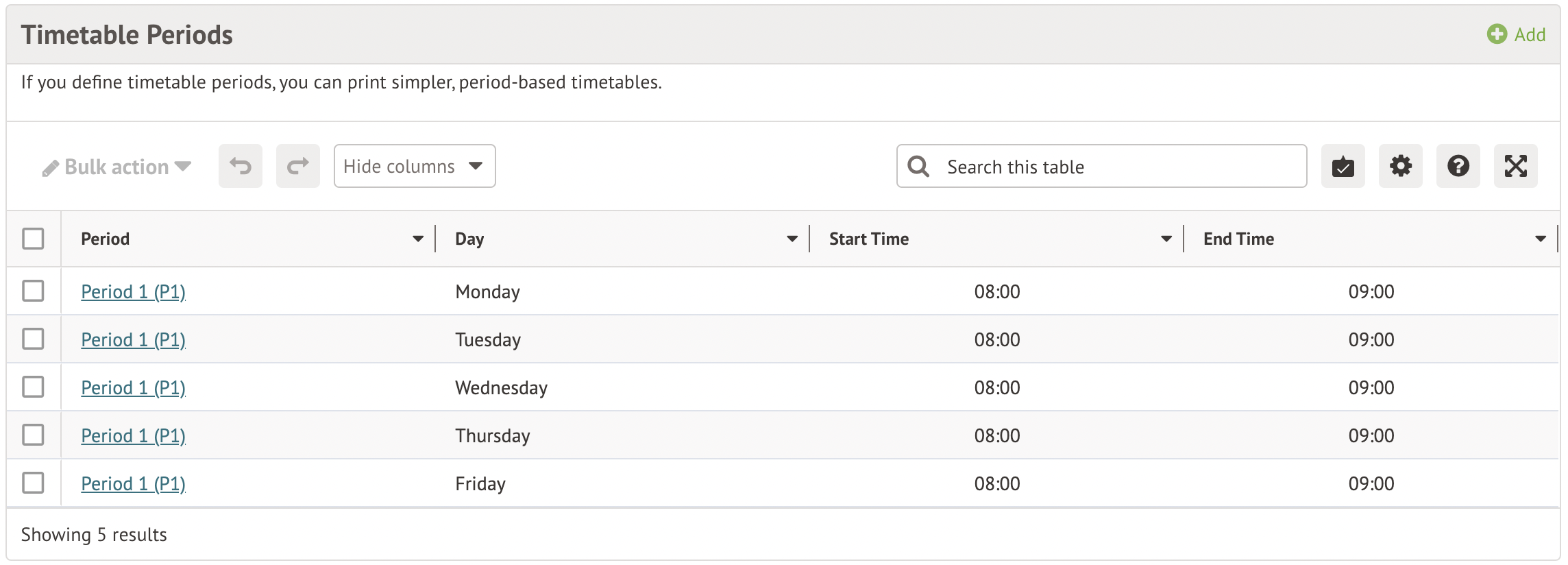Screen dimensions: 1568x565
Task: Click the redo arrow icon
Action: 298,166
